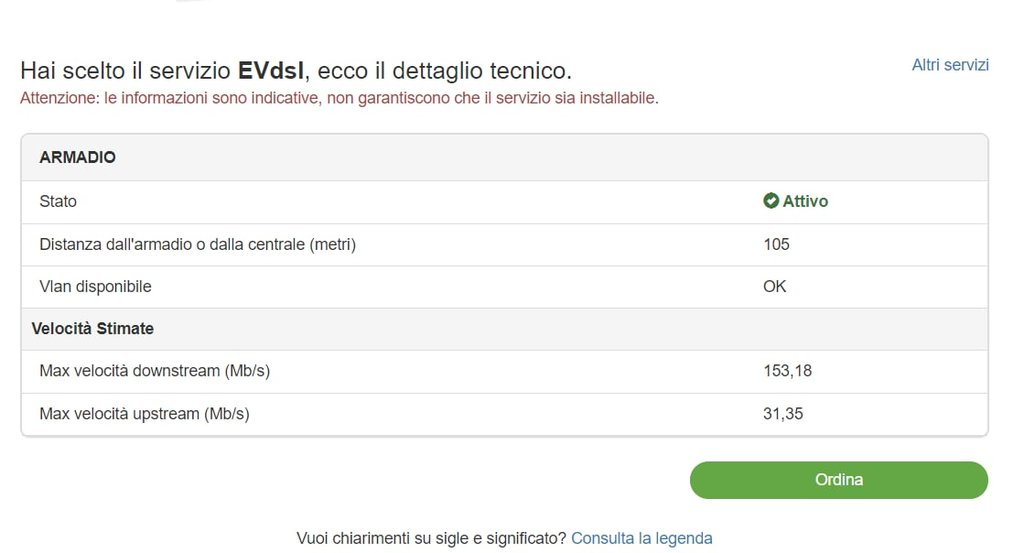Click the 'Vuoi chiarimenti su sigle' question text
This screenshot has height=553, width=1024.
pos(431,538)
